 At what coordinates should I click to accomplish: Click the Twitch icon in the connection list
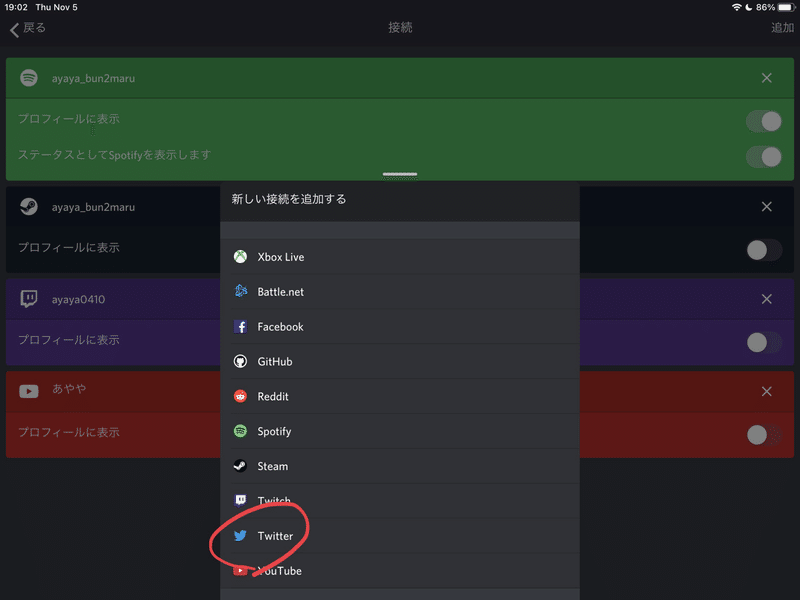click(240, 501)
